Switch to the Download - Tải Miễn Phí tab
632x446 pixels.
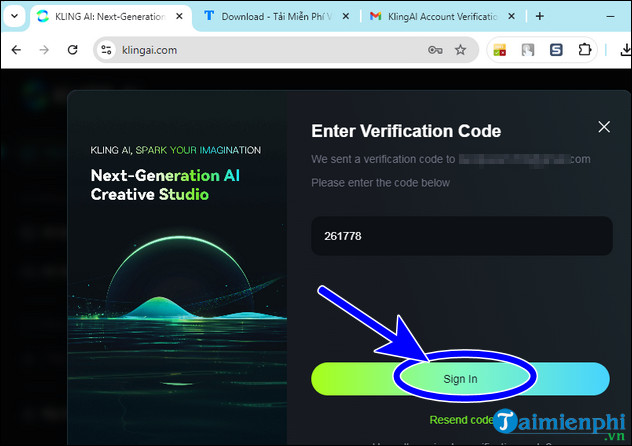[276, 17]
